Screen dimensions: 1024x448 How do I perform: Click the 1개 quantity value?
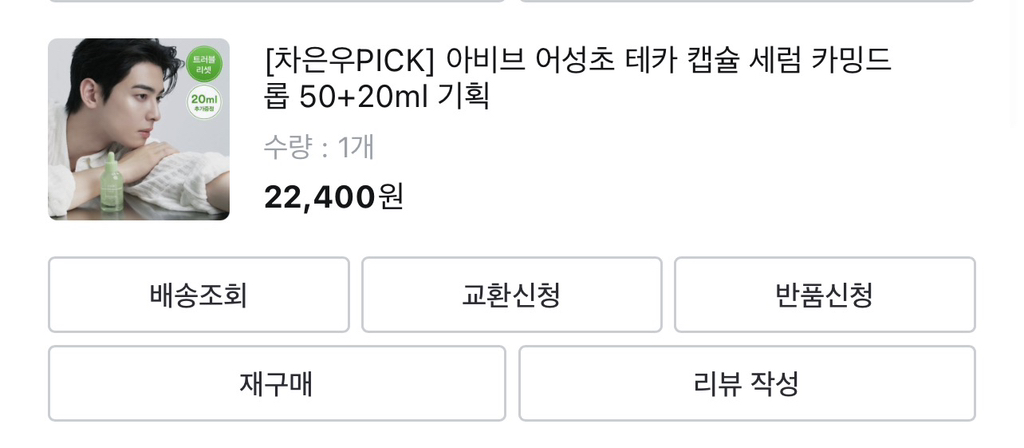(356, 148)
